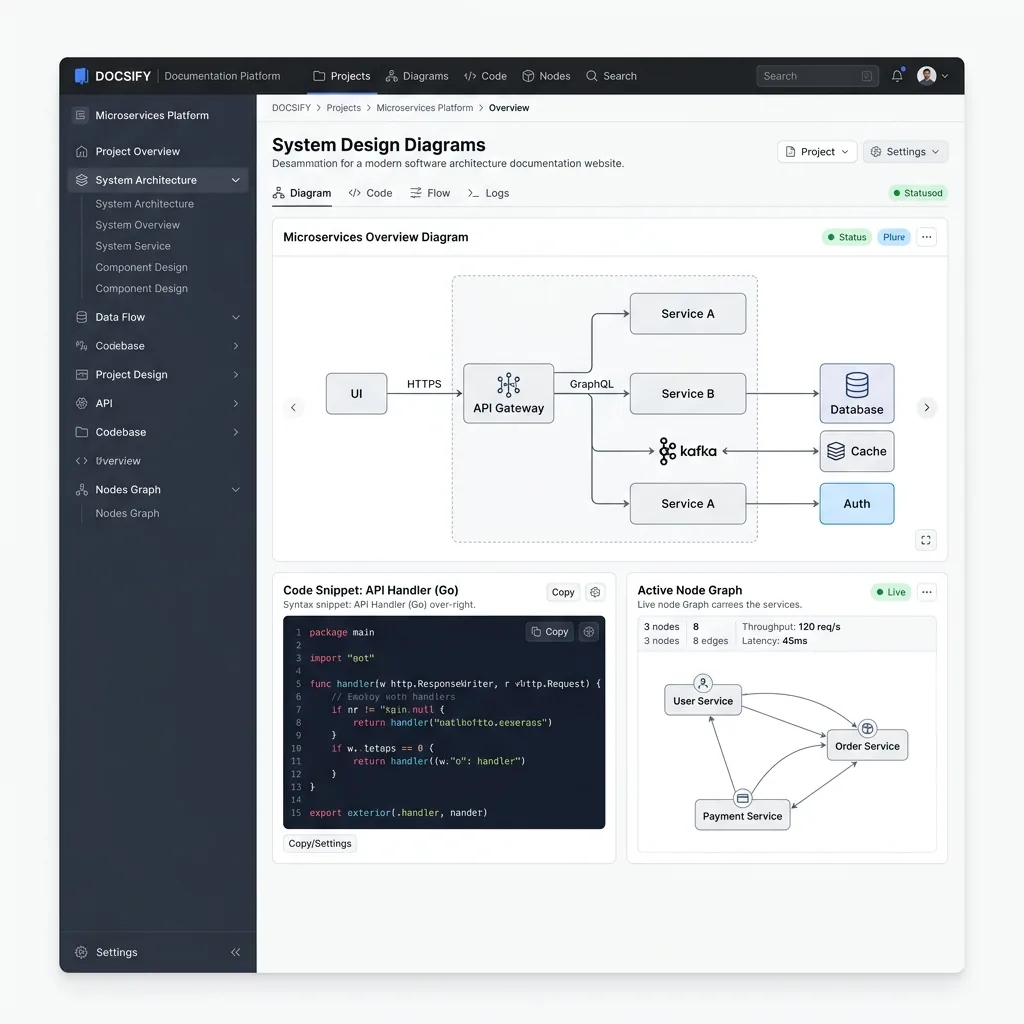
Task: Open Code in the top navigation
Action: tap(485, 76)
